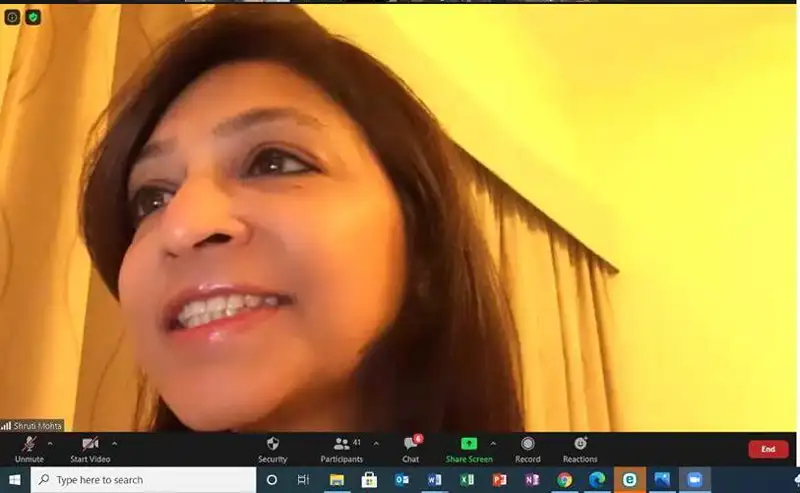Click the green encryption shield icon
This screenshot has height=493, width=800.
[33, 17]
